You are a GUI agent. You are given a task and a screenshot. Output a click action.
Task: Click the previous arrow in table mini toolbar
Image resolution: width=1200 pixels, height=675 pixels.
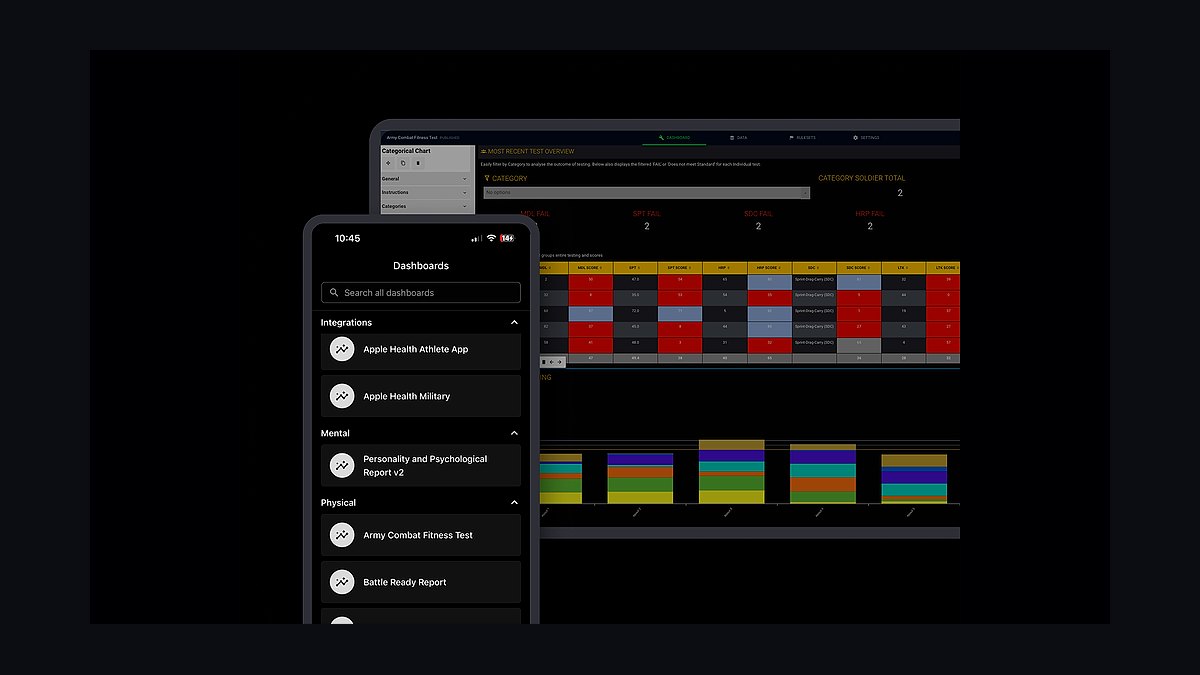[x=551, y=361]
